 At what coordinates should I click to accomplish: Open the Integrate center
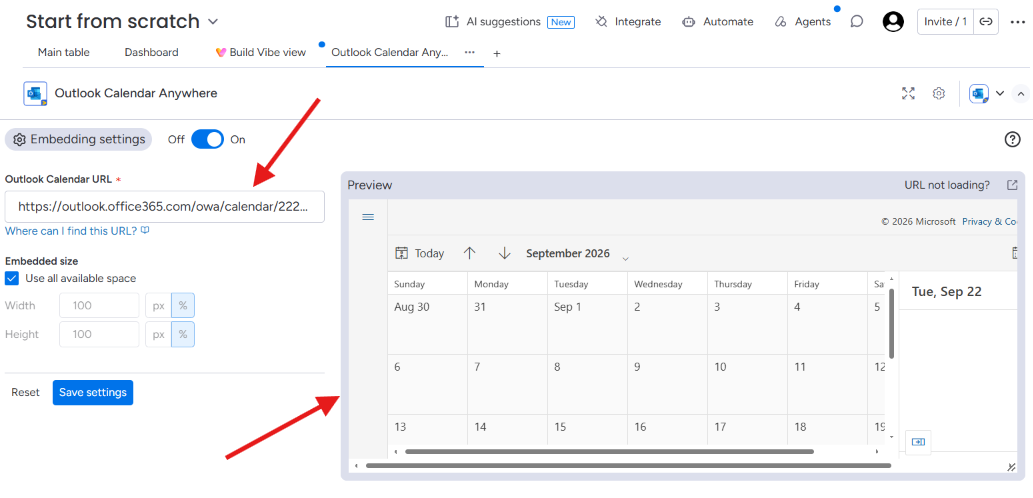[x=628, y=22]
